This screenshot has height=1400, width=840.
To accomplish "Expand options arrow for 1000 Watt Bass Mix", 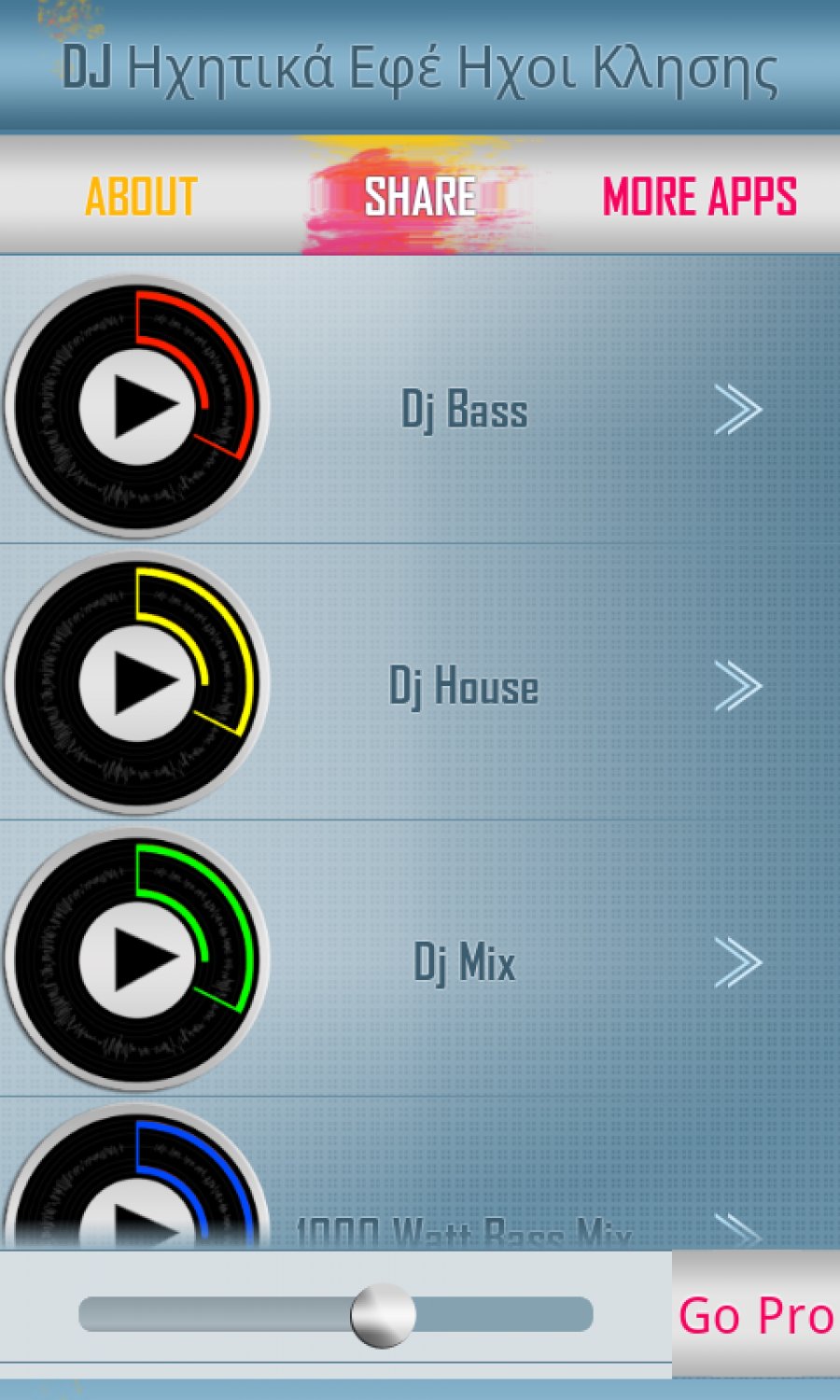I will pos(737,1230).
